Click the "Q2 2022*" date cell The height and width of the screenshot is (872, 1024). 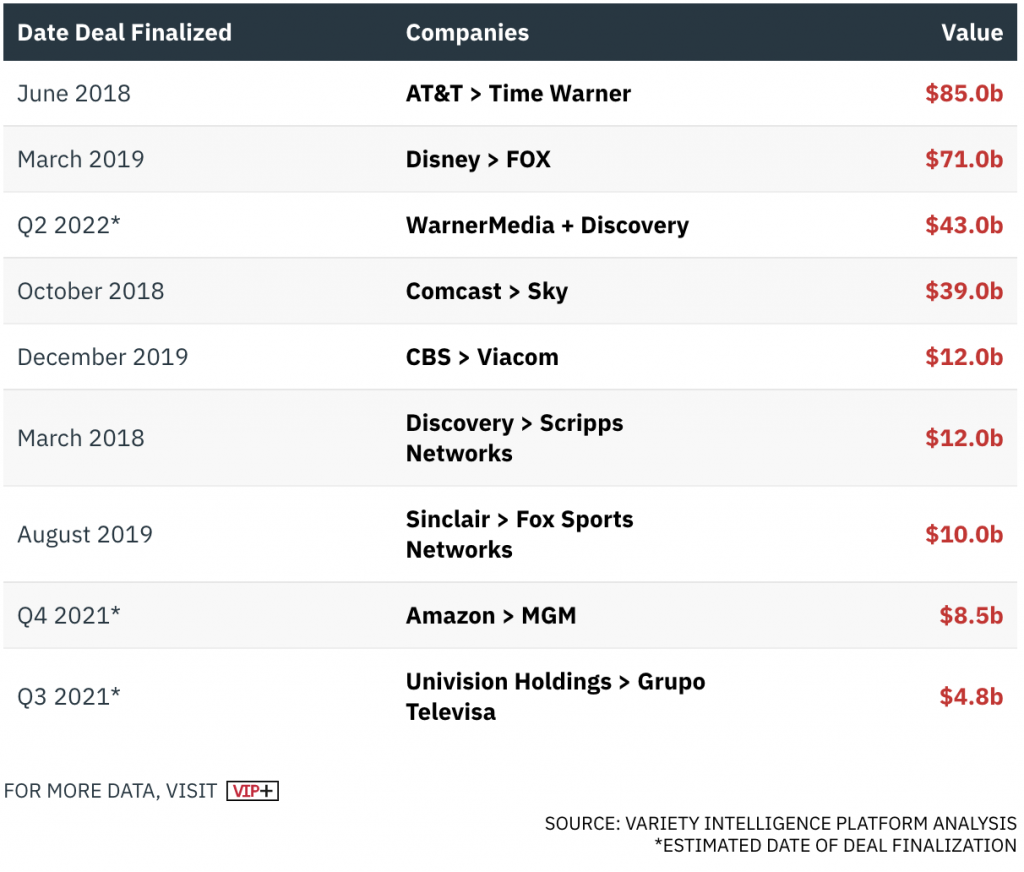[x=69, y=226]
